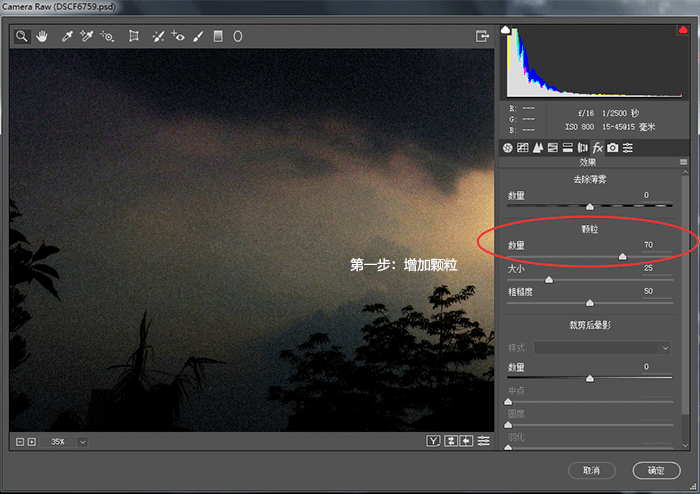The width and height of the screenshot is (700, 494).
Task: Open the save image export icon
Action: [482, 36]
